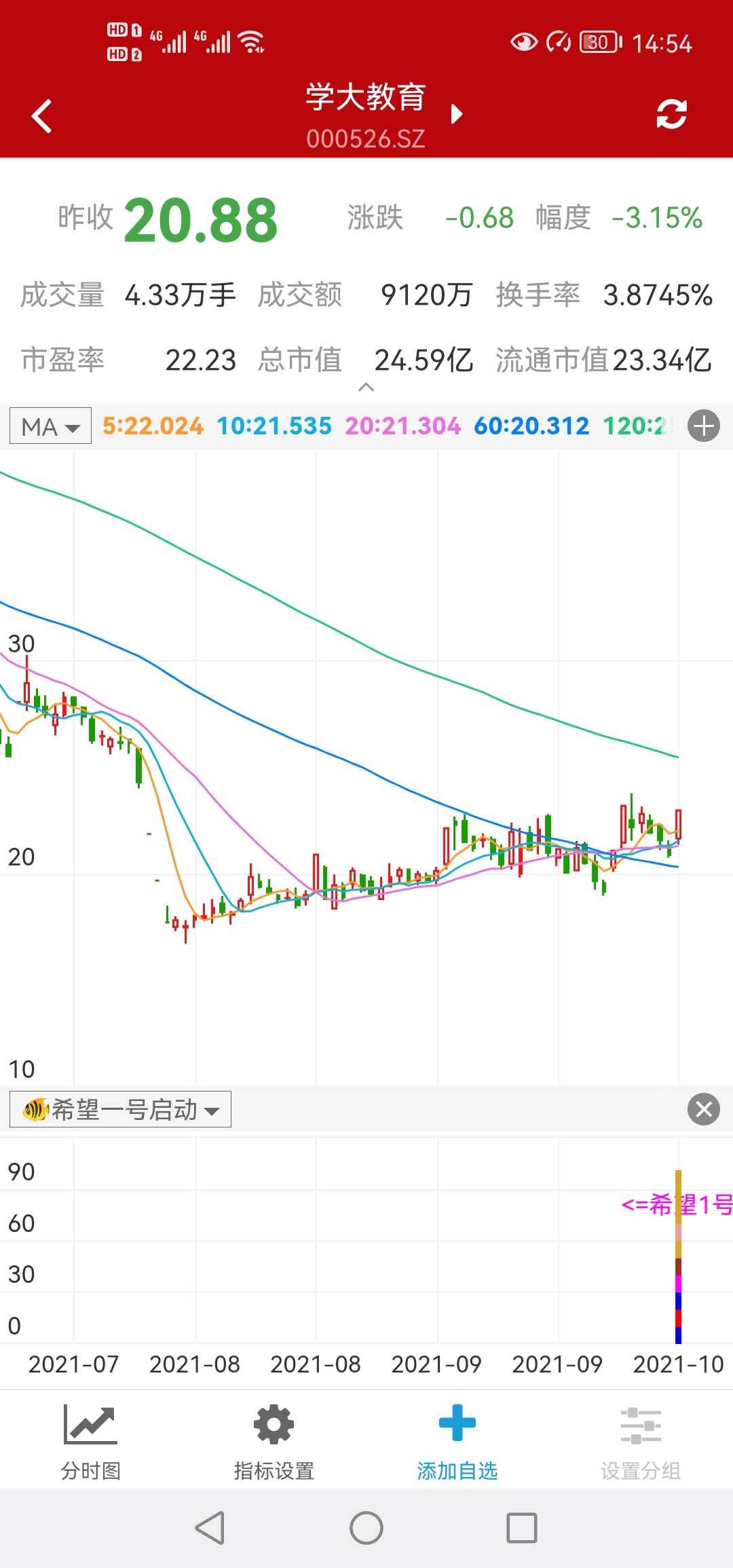Open 分时图 intraday chart
Image resolution: width=733 pixels, height=1568 pixels.
coord(91,1442)
